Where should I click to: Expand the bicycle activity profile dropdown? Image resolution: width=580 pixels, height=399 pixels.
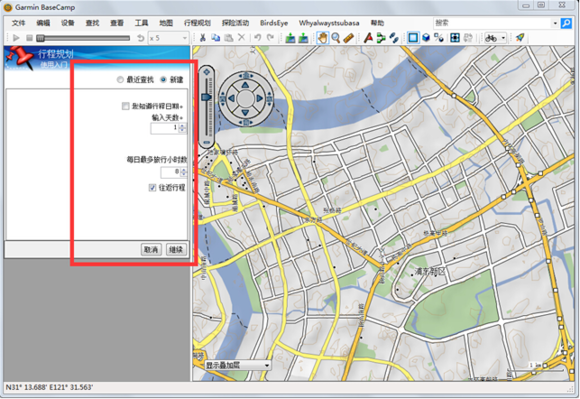click(503, 38)
